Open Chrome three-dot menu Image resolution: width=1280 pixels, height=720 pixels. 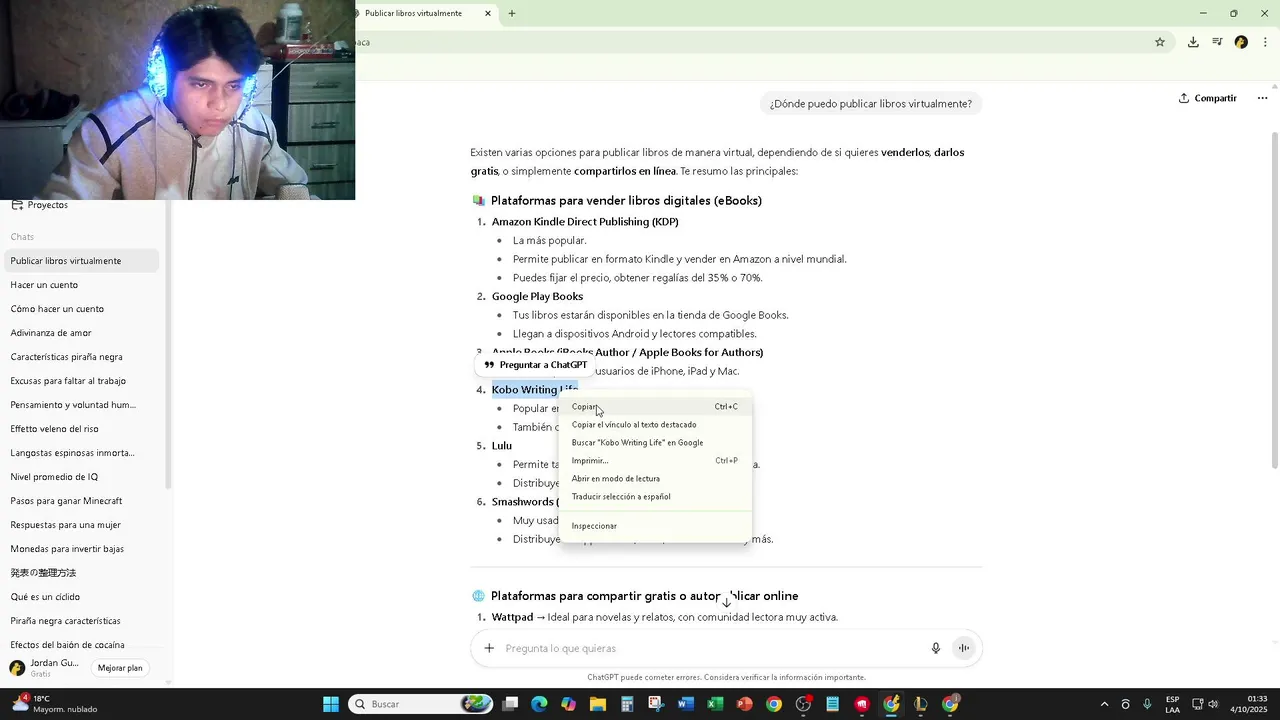pyautogui.click(x=1265, y=42)
